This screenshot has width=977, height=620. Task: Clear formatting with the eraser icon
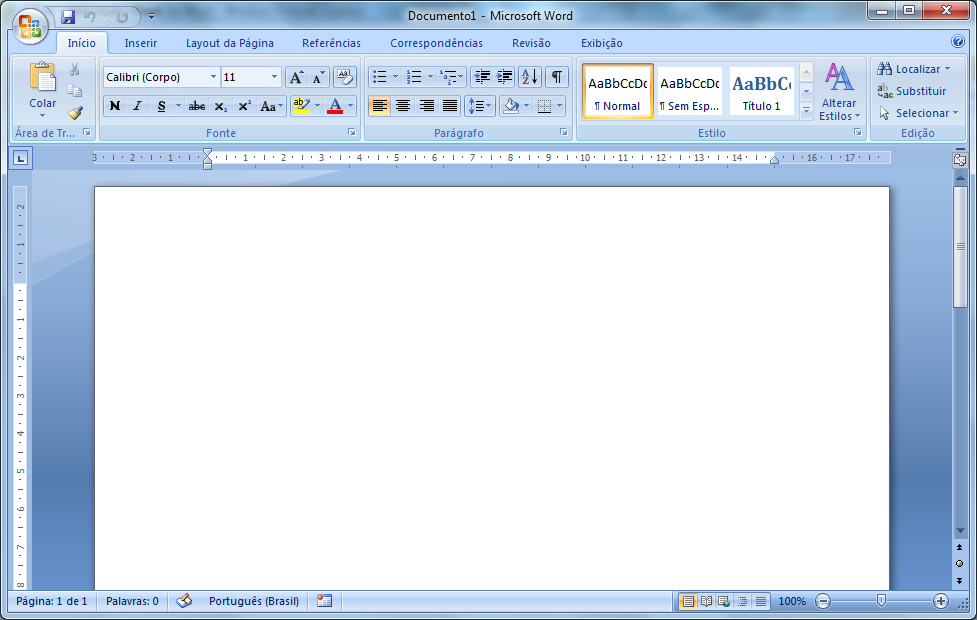(345, 77)
